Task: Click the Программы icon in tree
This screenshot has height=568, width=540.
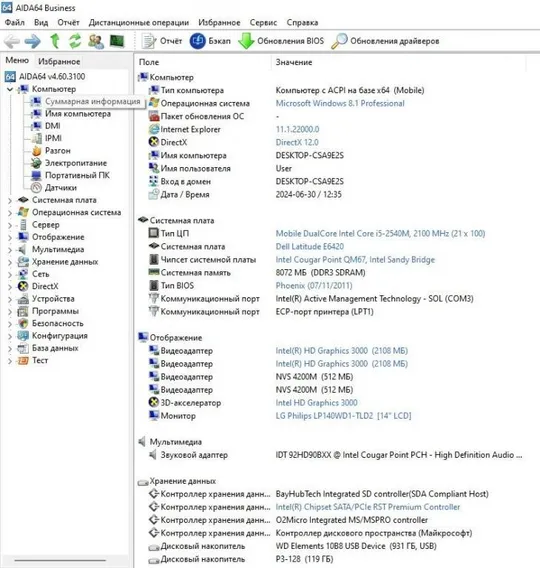Action: click(x=23, y=311)
